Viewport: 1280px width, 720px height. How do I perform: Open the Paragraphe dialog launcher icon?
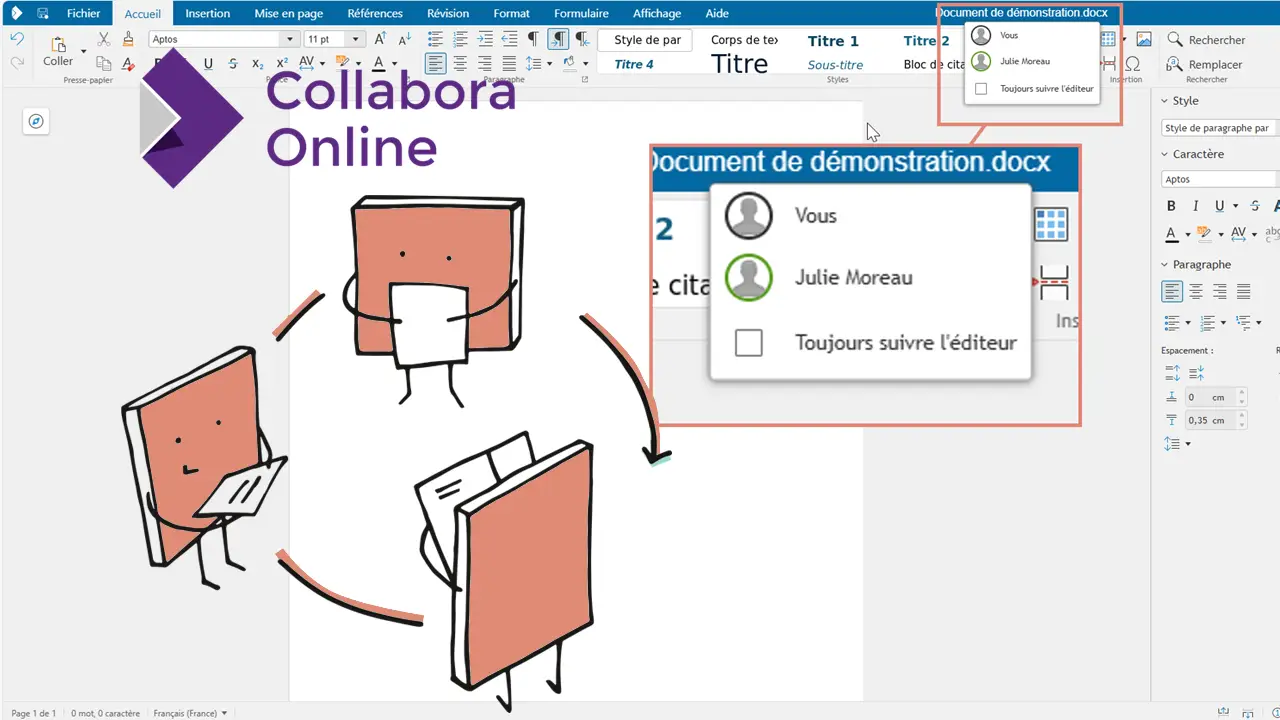click(x=585, y=79)
